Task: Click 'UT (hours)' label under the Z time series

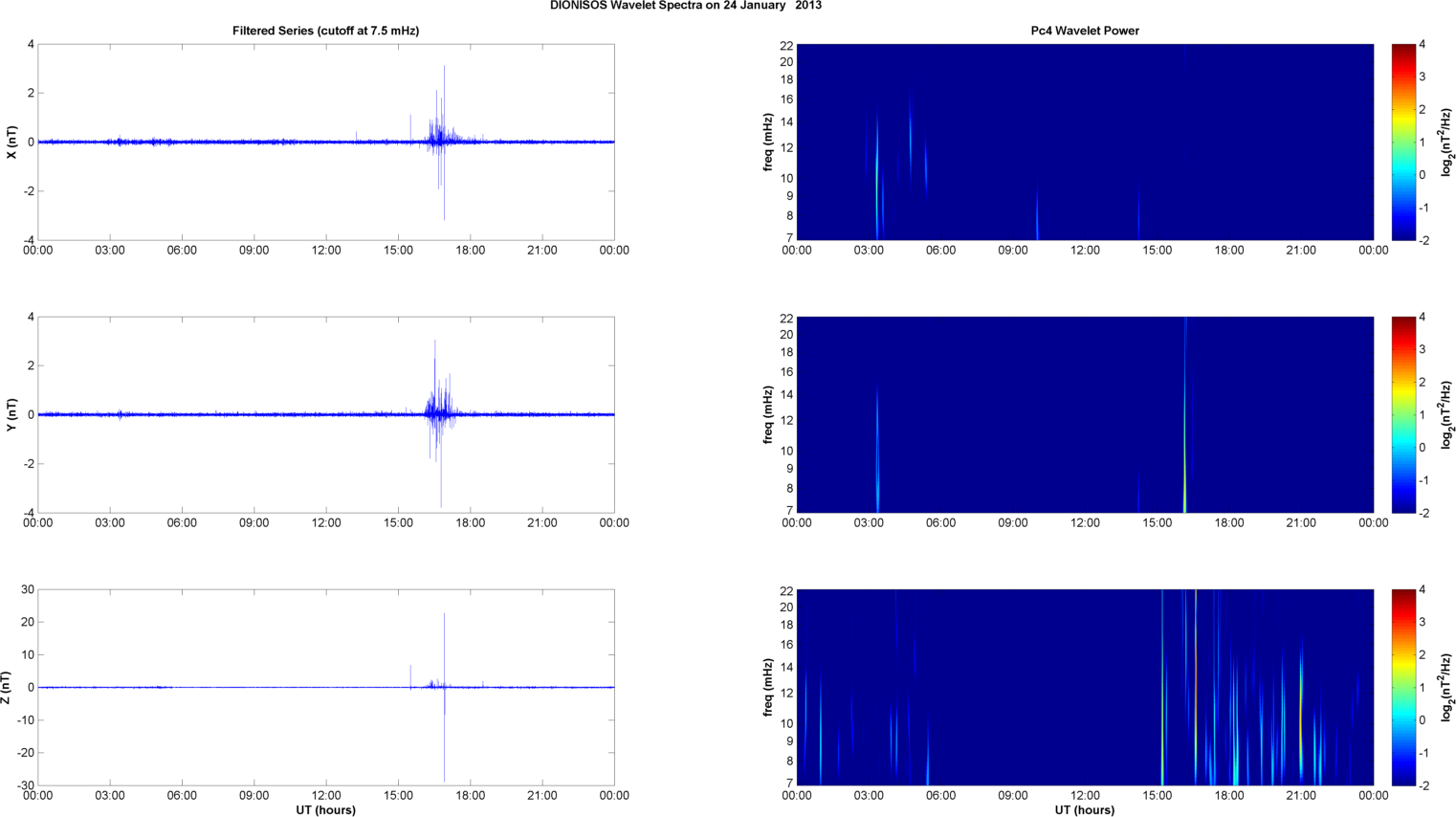Action: pos(325,810)
